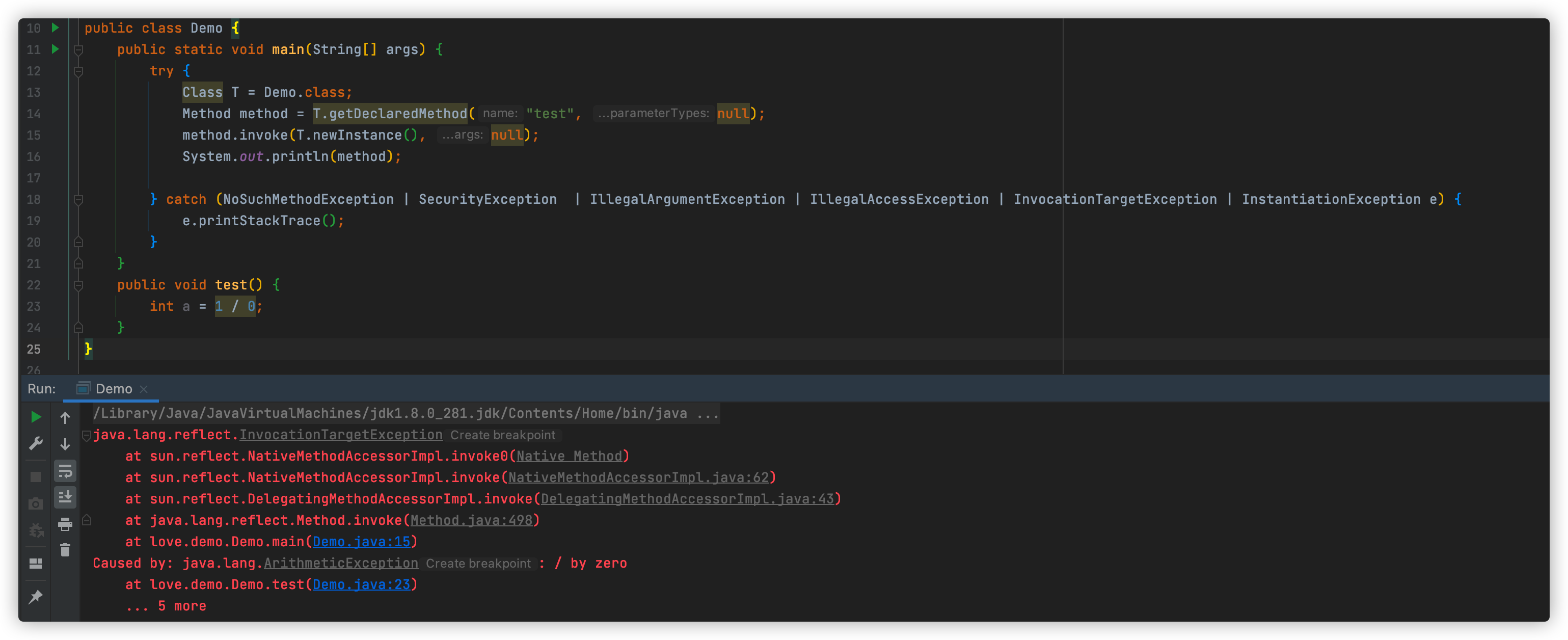
Task: Click the run gutter icon beside main method
Action: point(56,49)
